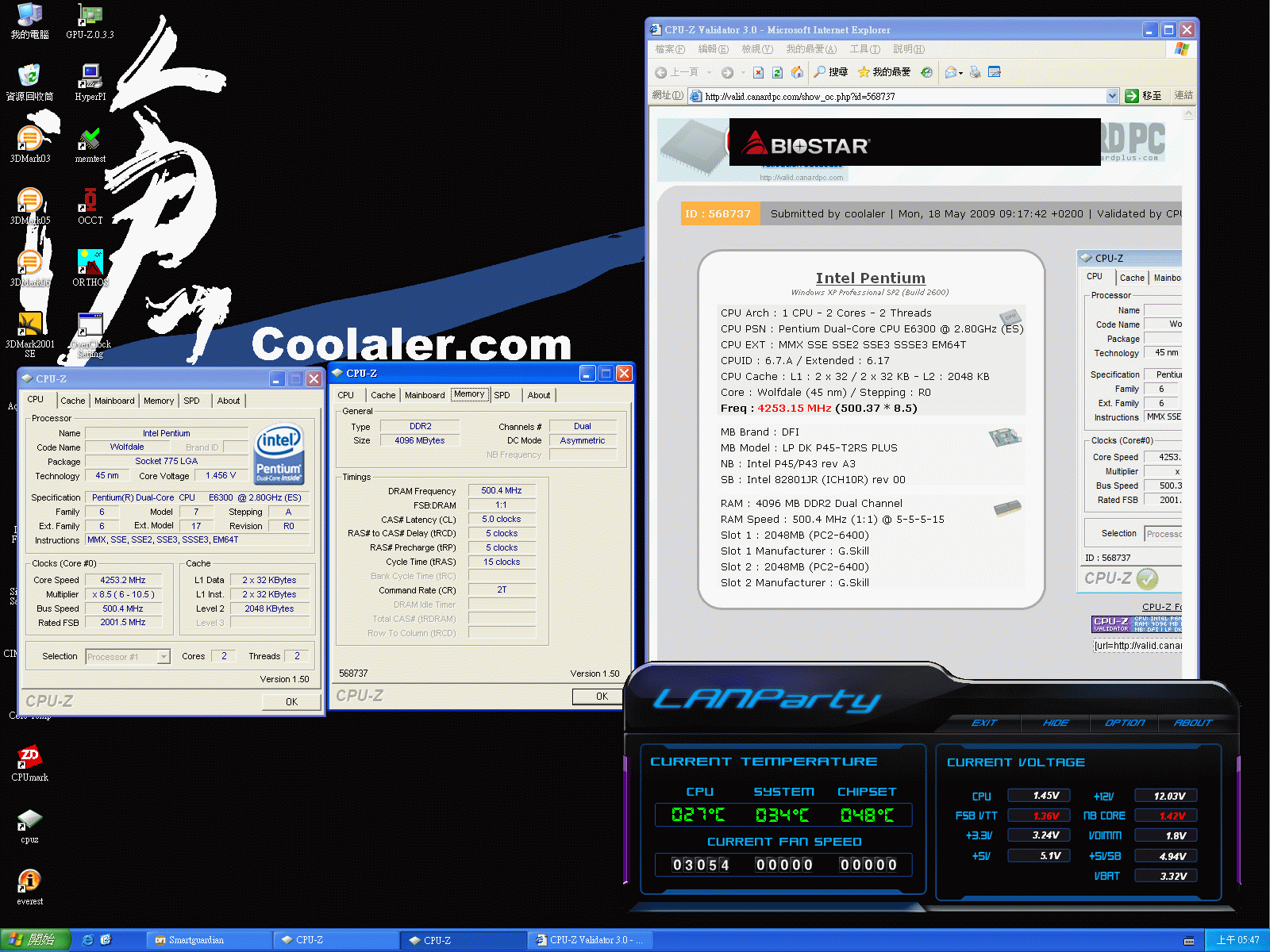Expand the Back button history arrow
1270x952 pixels.
pos(709,72)
